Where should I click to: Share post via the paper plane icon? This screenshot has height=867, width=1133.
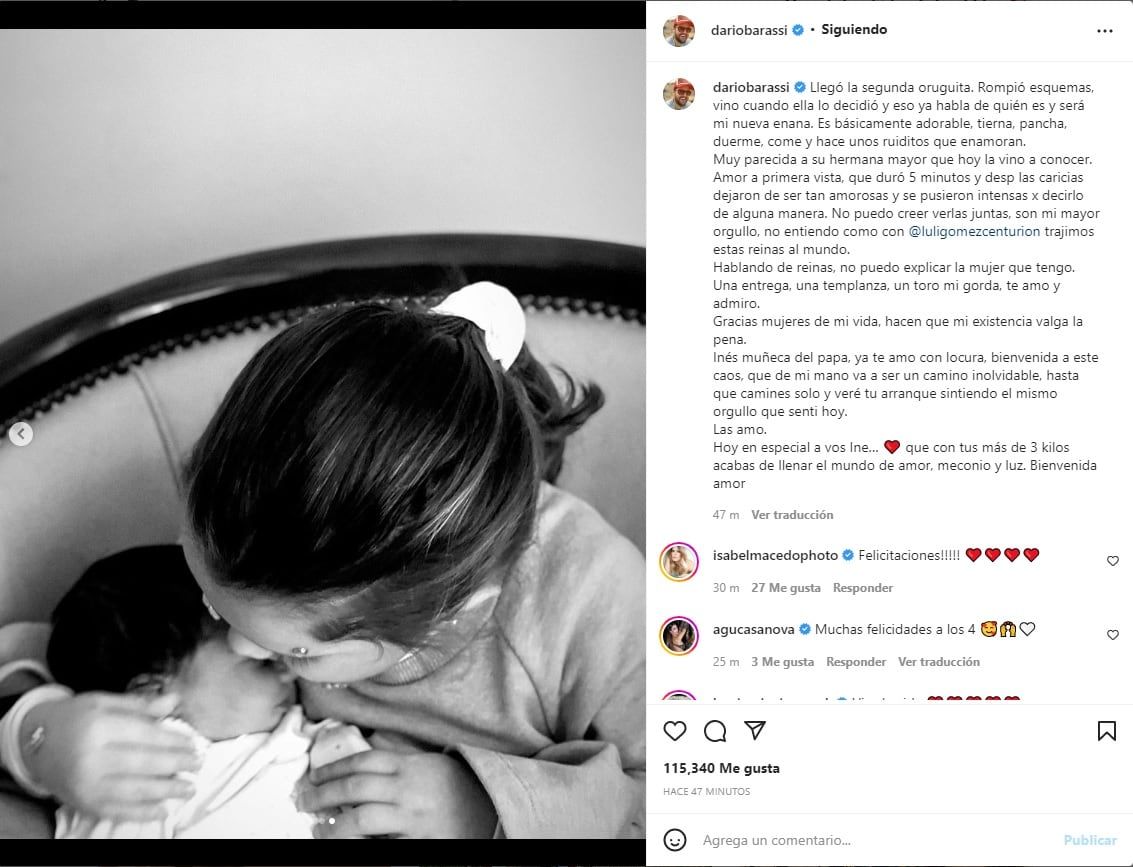pyautogui.click(x=755, y=730)
